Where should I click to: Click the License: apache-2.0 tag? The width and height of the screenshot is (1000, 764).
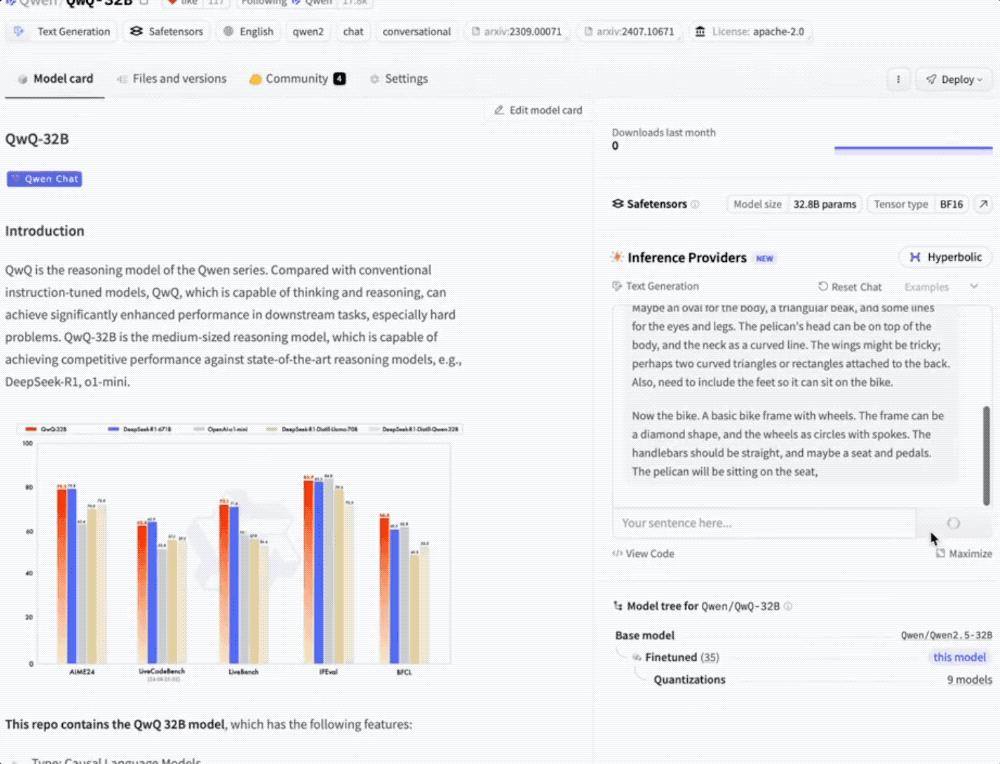coord(749,31)
